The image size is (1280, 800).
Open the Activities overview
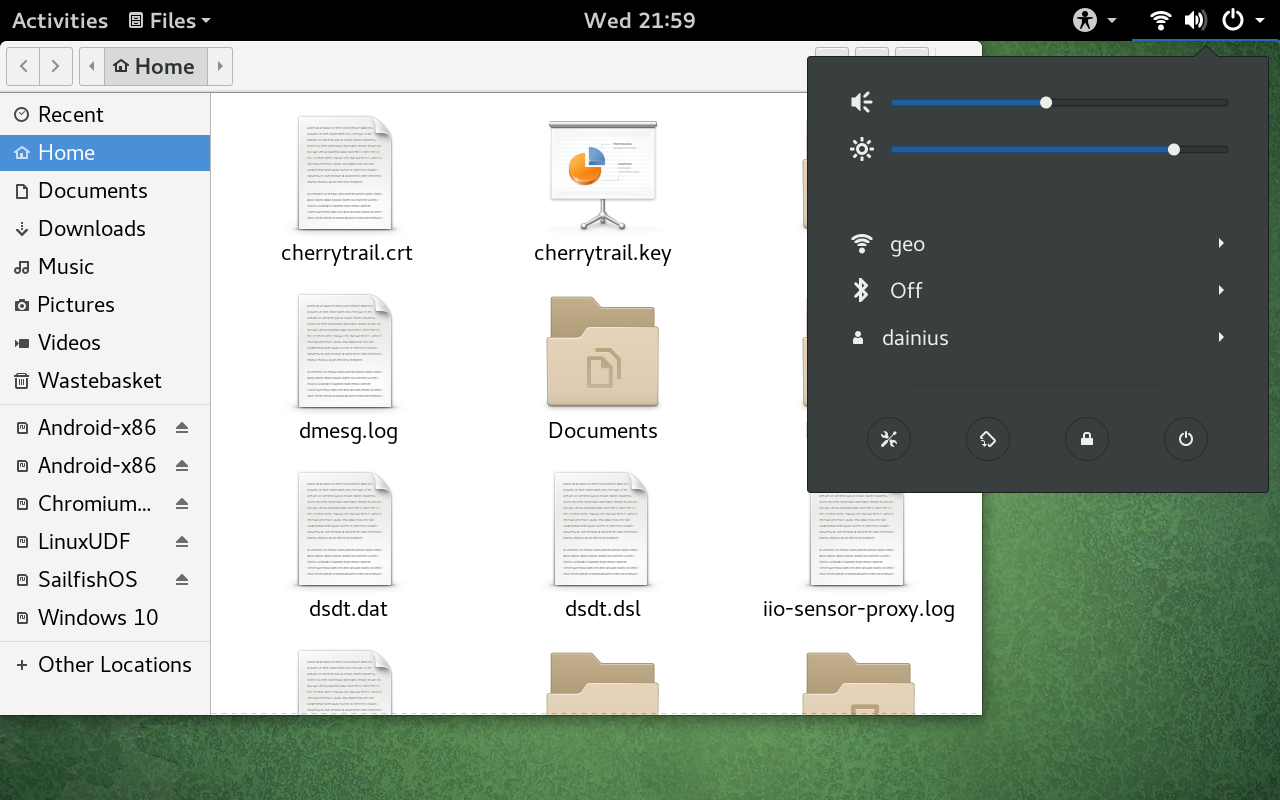[60, 20]
